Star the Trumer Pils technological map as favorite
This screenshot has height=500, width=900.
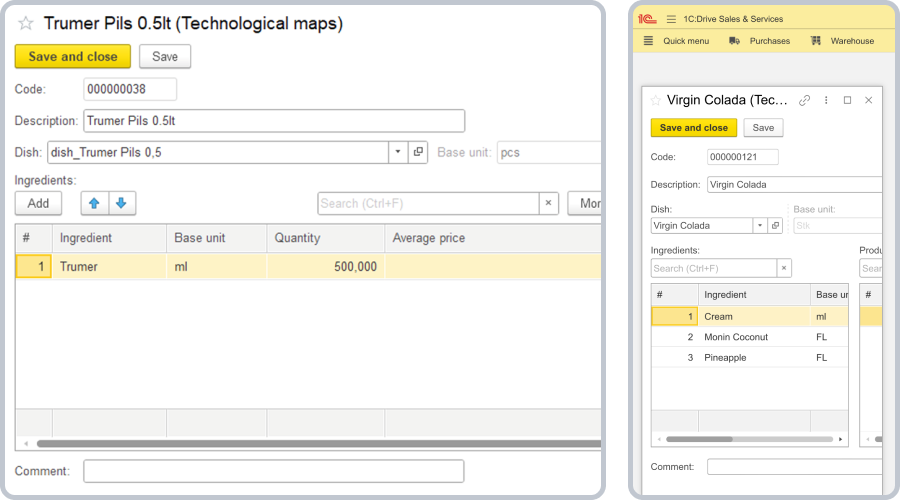(26, 24)
